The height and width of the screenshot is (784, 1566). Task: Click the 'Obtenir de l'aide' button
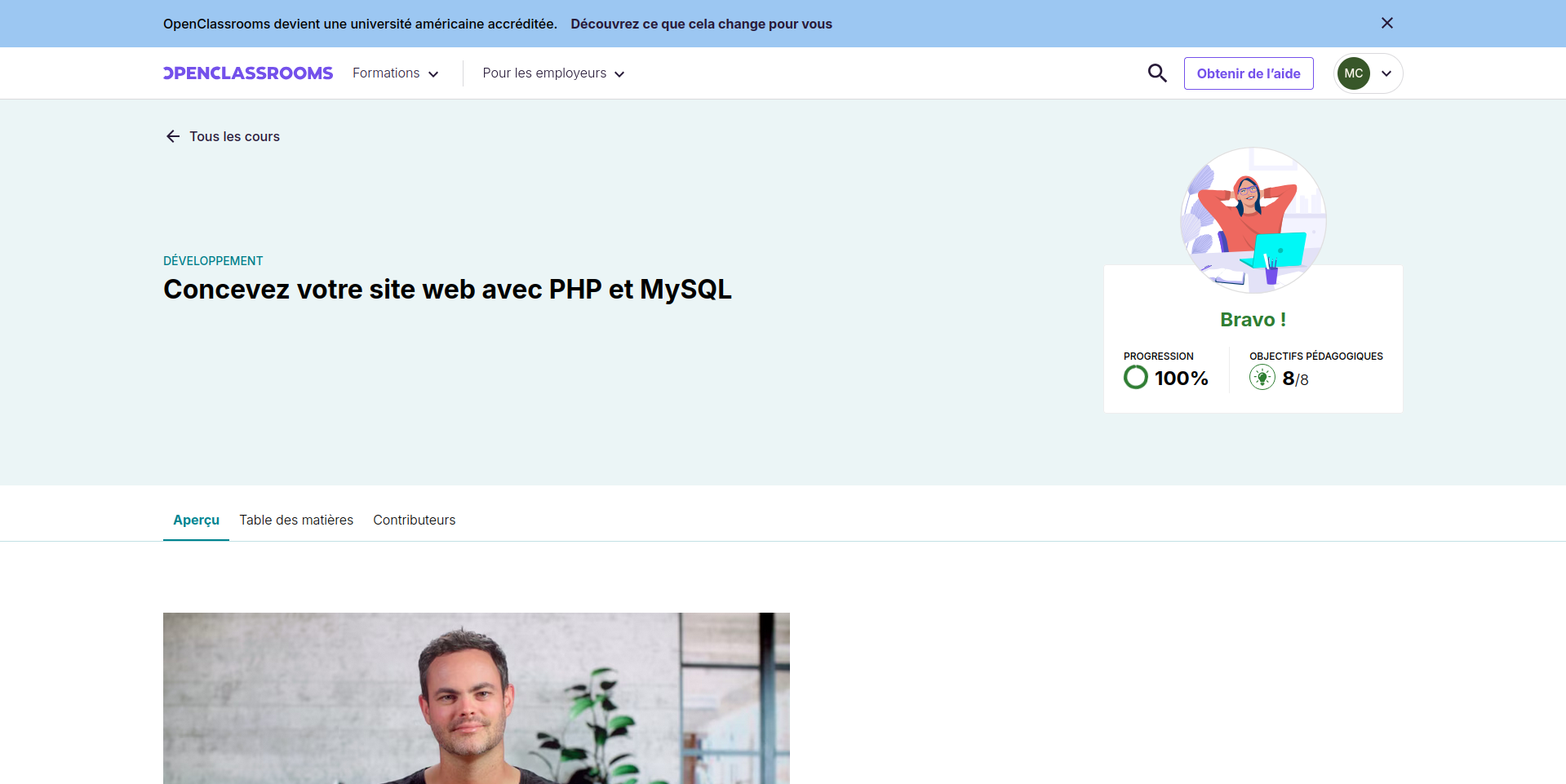1249,73
